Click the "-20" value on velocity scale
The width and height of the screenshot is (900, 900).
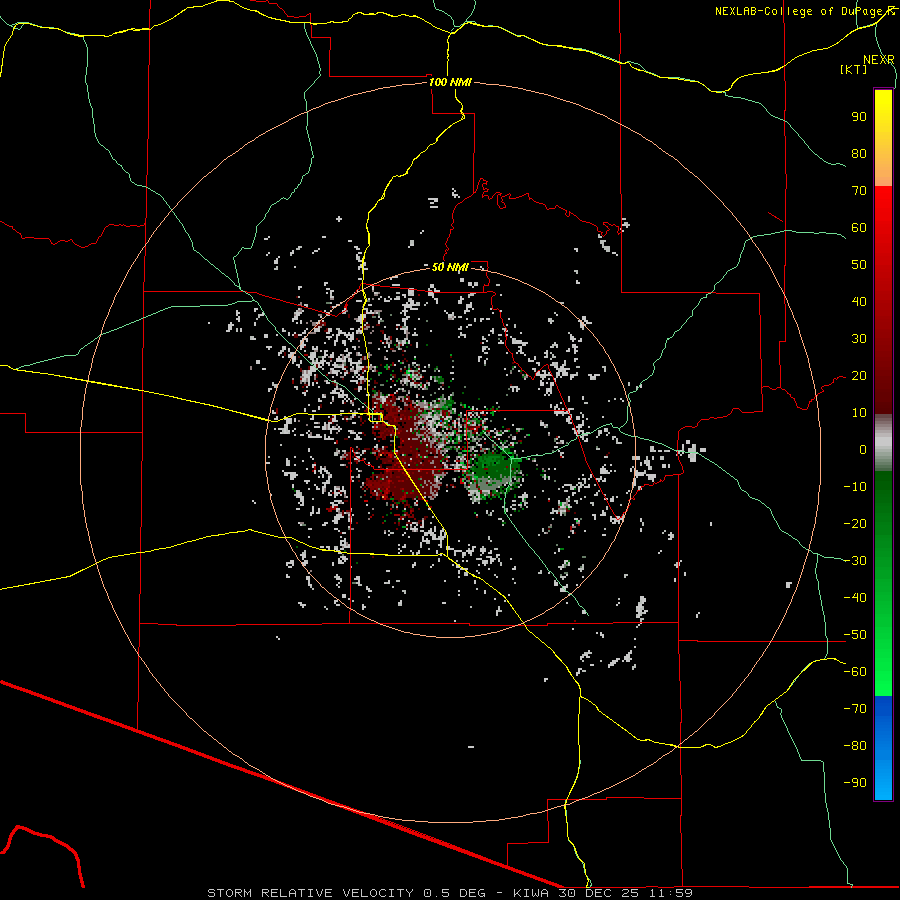point(855,523)
